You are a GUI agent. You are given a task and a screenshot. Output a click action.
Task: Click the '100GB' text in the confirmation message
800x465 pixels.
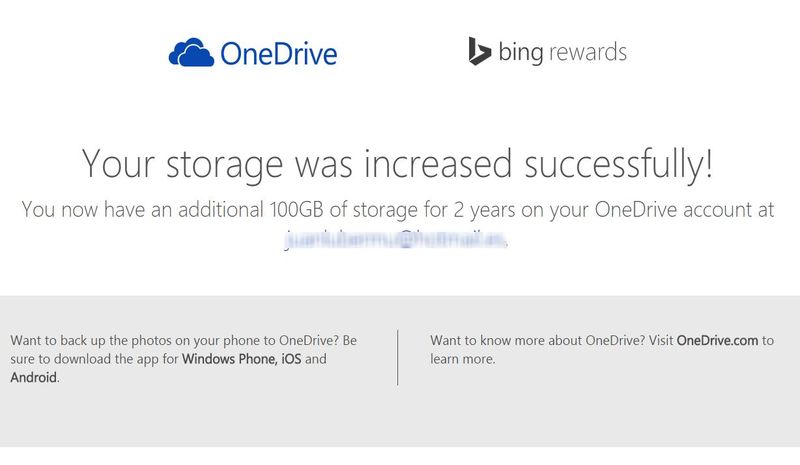pos(296,211)
